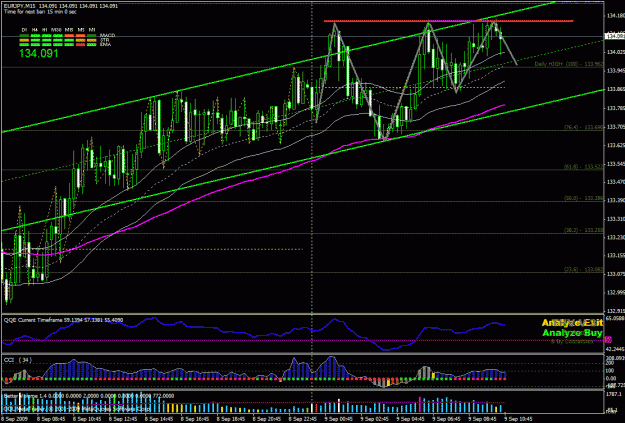Image resolution: width=625 pixels, height=423 pixels.
Task: Select the M1 timeframe label in signal panel
Action: coord(92,30)
